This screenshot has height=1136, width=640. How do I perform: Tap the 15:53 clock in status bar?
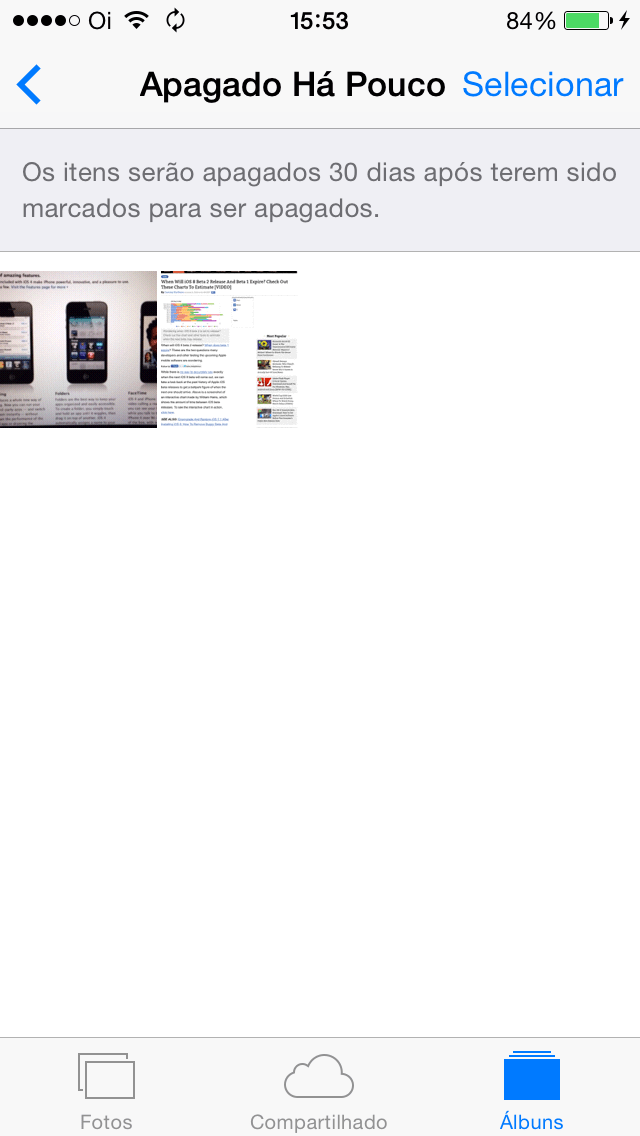tap(320, 21)
